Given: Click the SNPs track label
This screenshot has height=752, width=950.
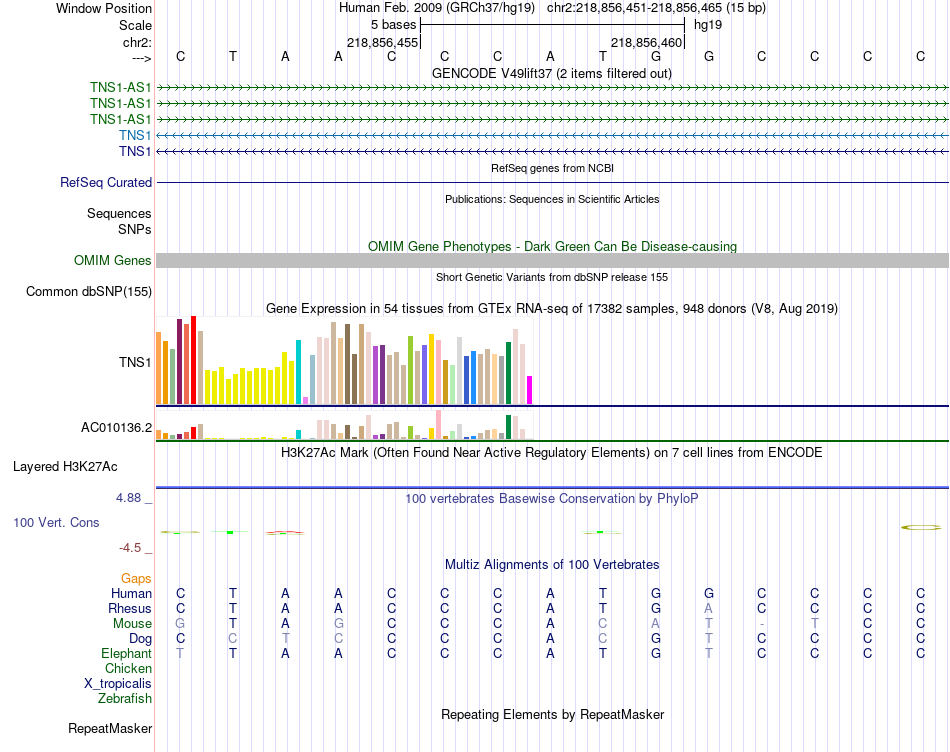Looking at the screenshot, I should point(135,229).
